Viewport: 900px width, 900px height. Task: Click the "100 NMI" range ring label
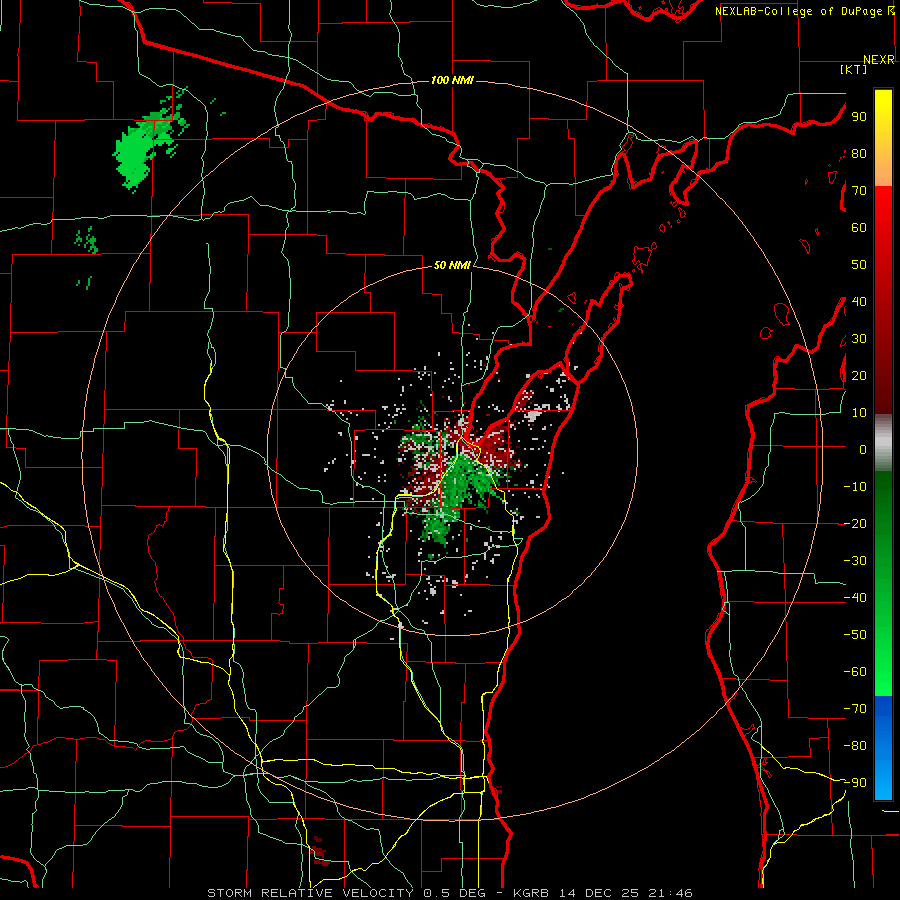(x=452, y=80)
